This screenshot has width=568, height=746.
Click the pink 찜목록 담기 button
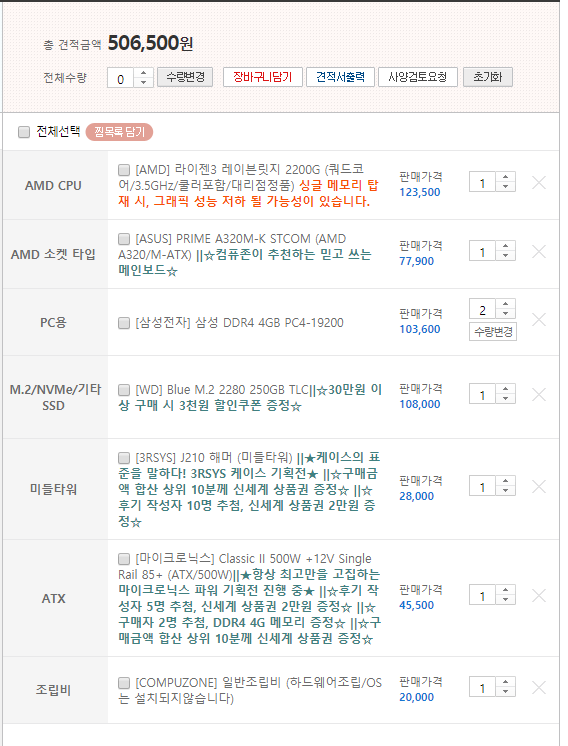119,132
